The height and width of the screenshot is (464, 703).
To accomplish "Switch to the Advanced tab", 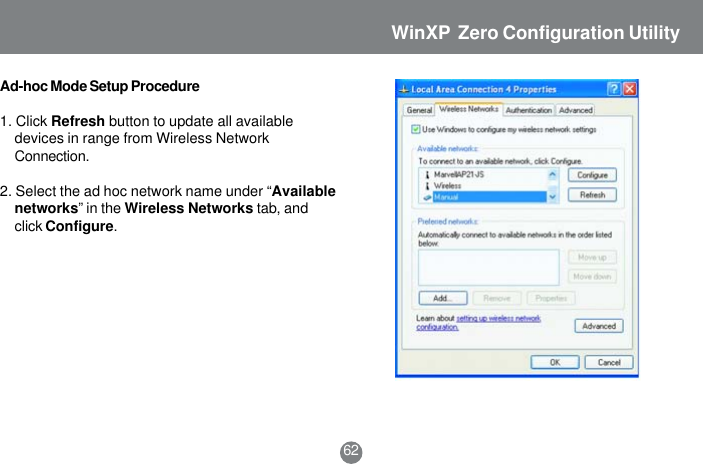I will click(x=575, y=110).
